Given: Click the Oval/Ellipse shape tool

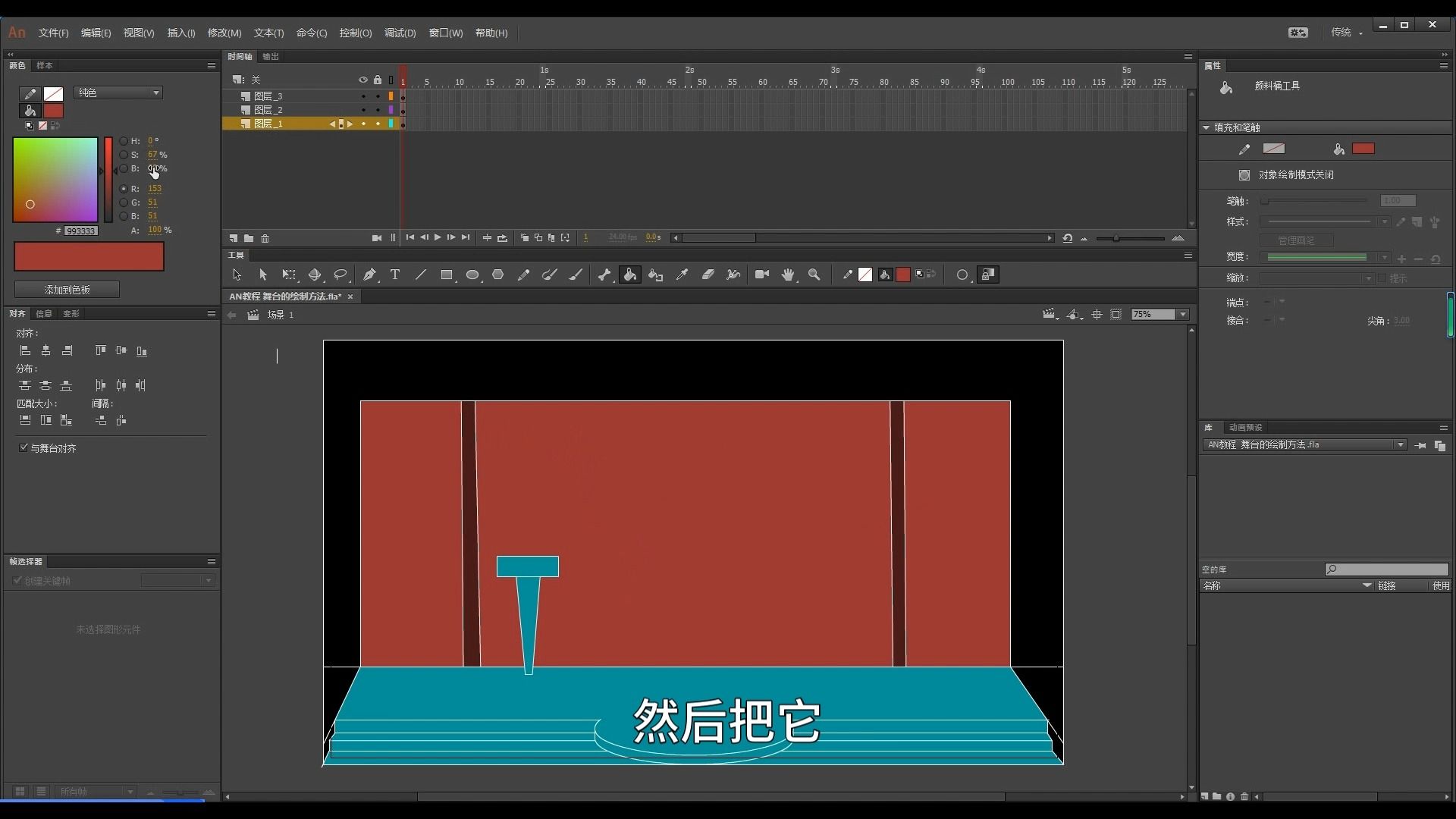Looking at the screenshot, I should [x=471, y=274].
